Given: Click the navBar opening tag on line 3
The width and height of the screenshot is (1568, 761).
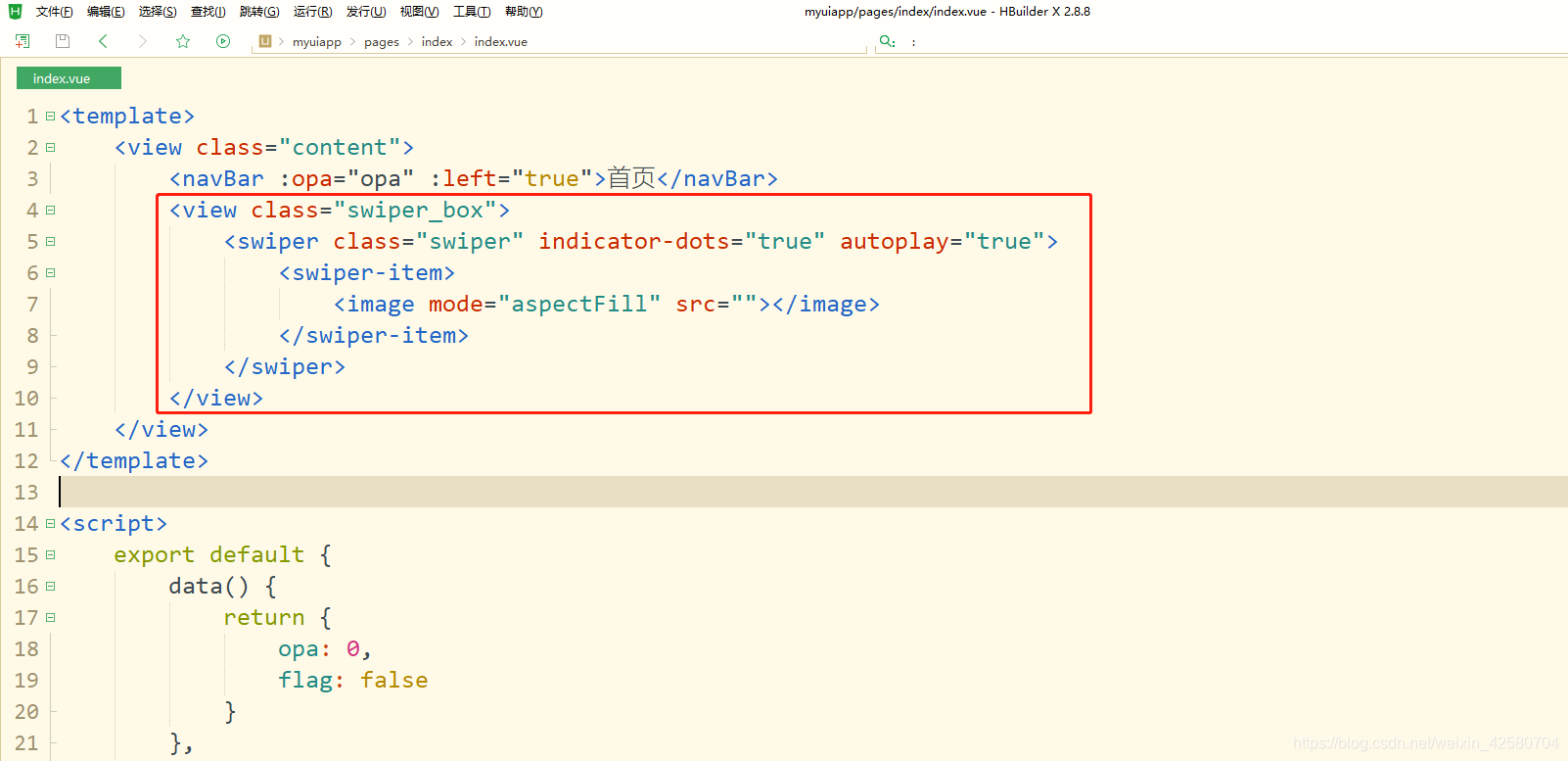Looking at the screenshot, I should click(x=216, y=179).
